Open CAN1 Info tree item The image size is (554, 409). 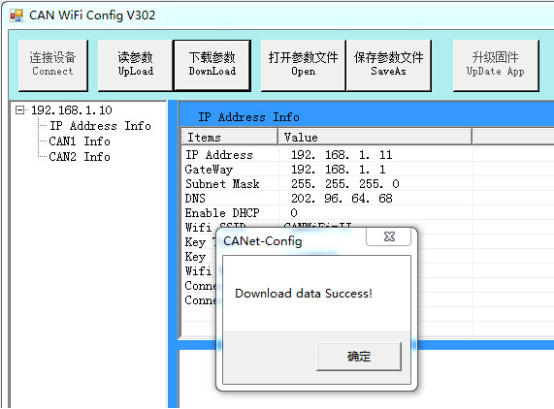point(79,141)
